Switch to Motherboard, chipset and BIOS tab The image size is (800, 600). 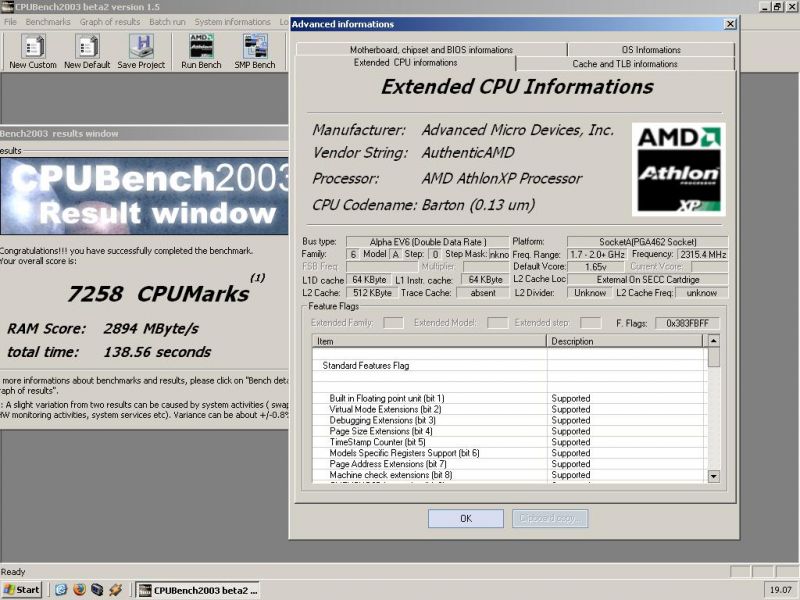[x=431, y=49]
